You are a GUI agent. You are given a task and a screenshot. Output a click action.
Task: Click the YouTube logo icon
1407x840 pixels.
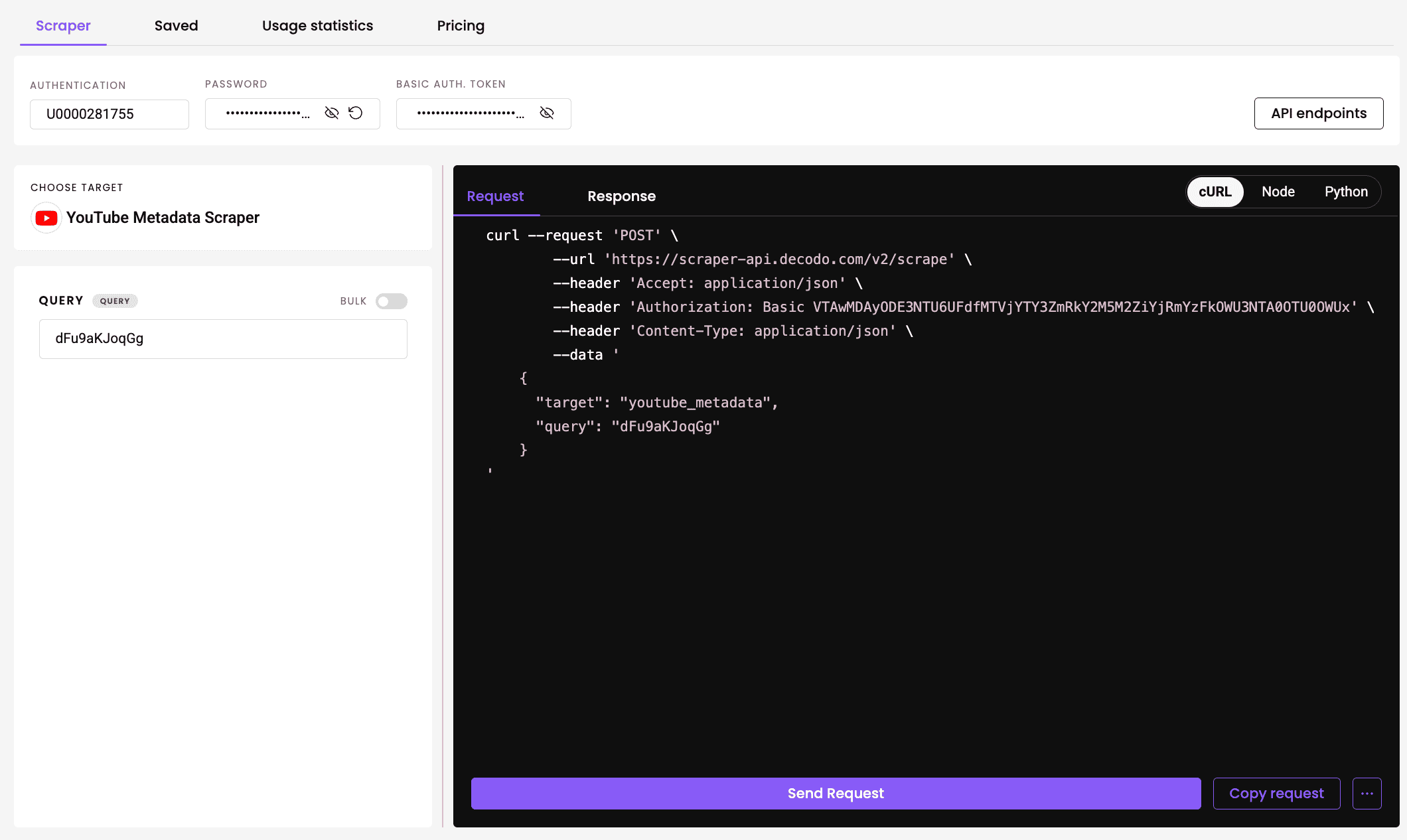(x=46, y=218)
